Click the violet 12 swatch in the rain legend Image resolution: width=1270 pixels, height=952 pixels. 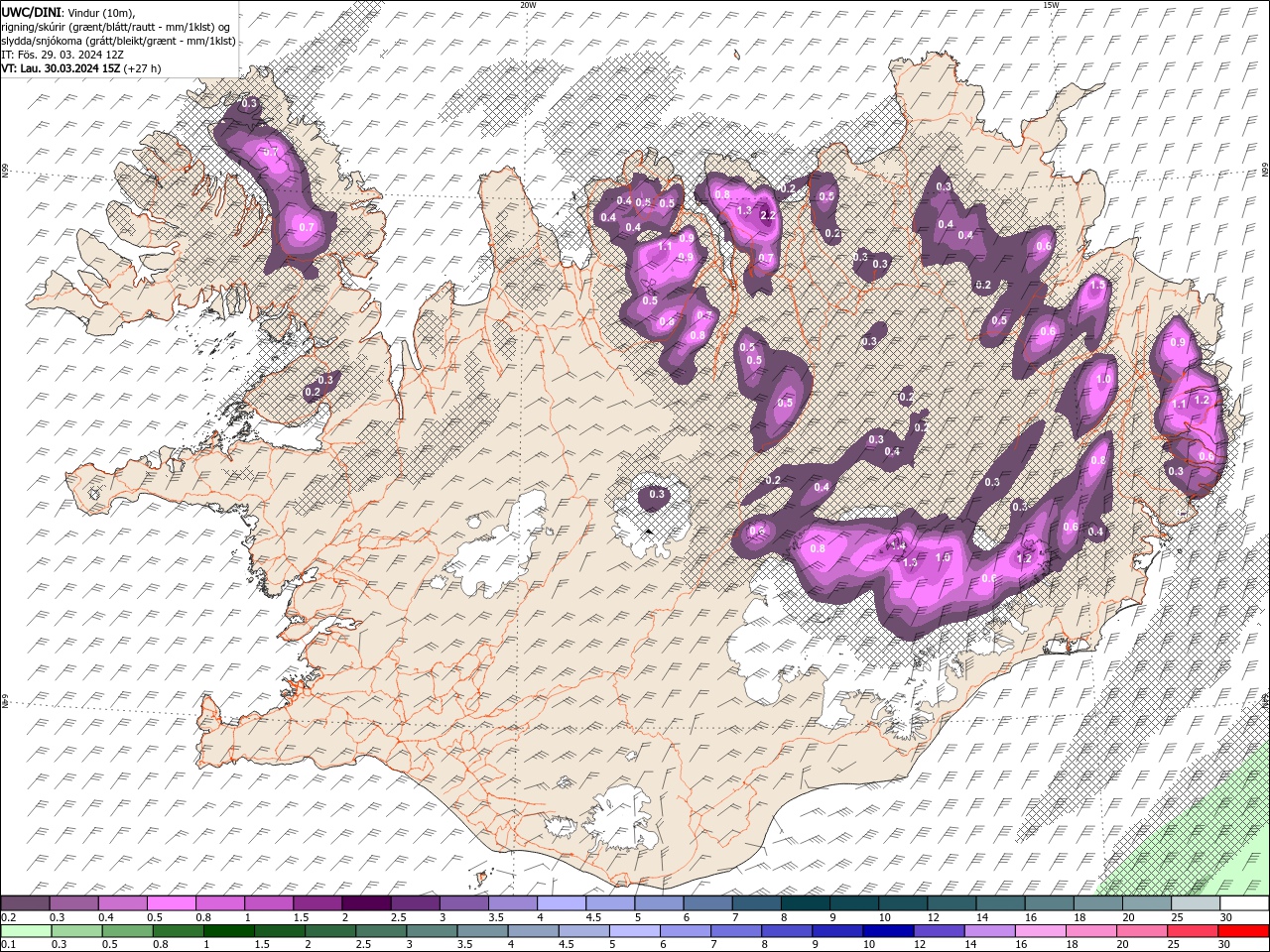point(938,931)
